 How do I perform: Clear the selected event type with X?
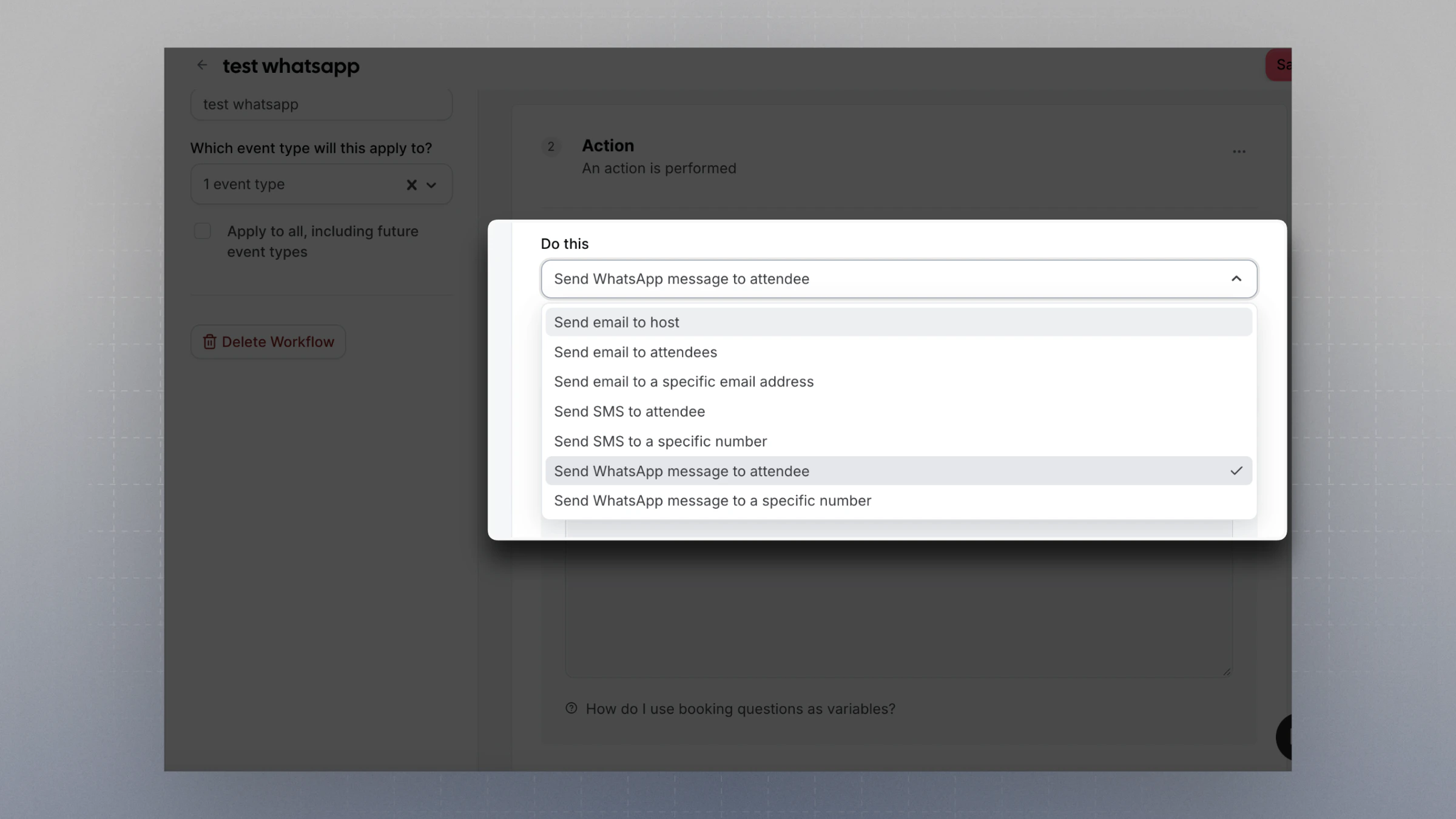point(411,185)
